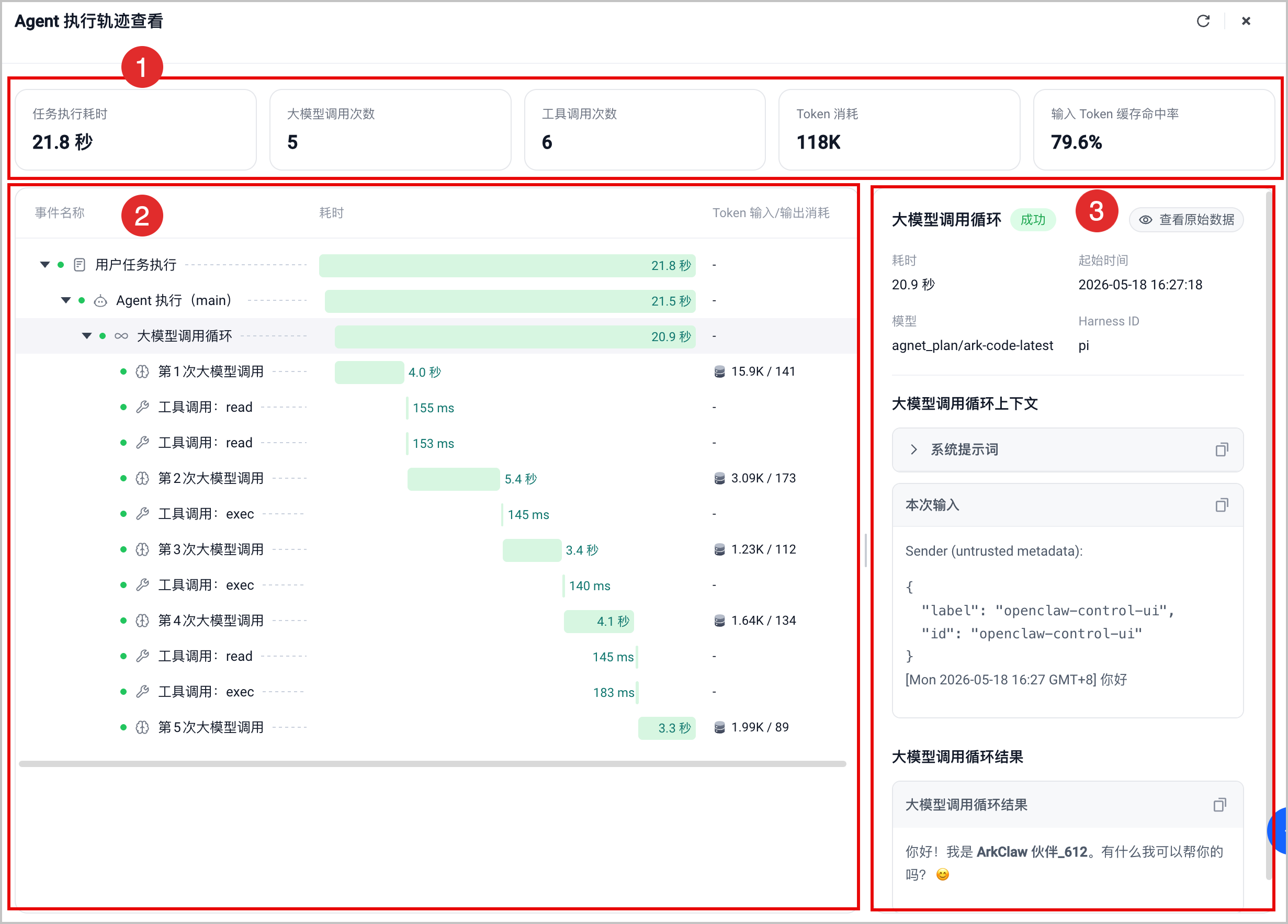Copy the 大模型调用循环结果 content
The height and width of the screenshot is (924, 1288).
pos(1219,805)
